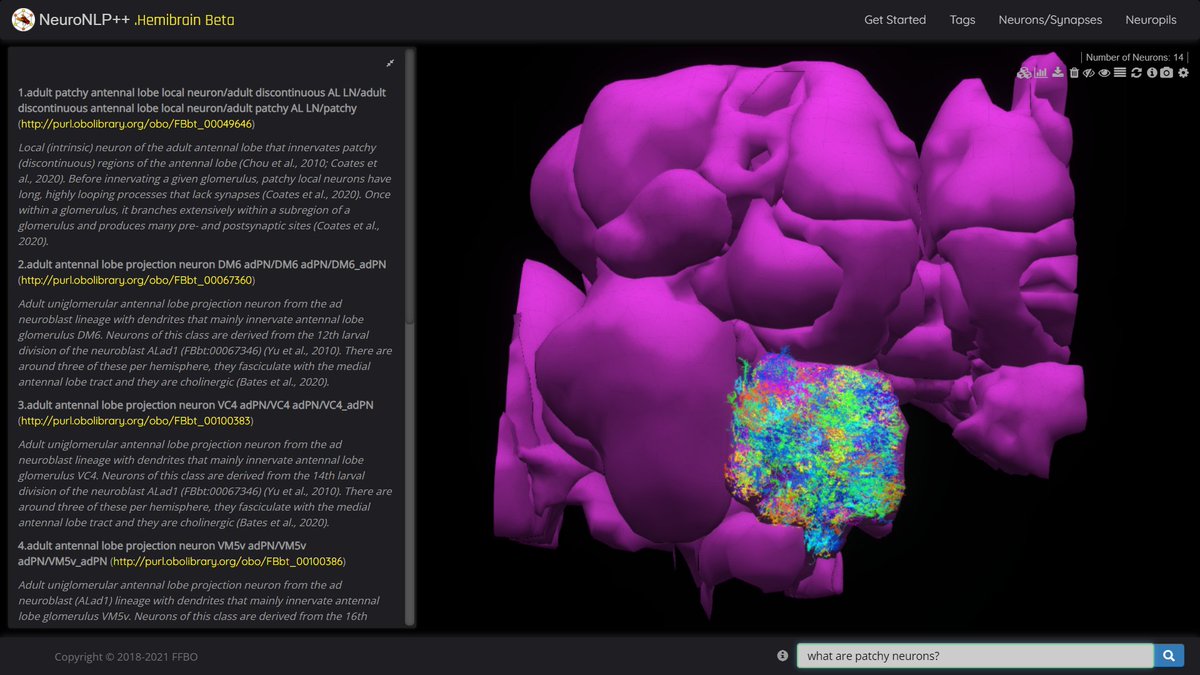
Task: Toggle the eye show-all icon
Action: [1104, 73]
